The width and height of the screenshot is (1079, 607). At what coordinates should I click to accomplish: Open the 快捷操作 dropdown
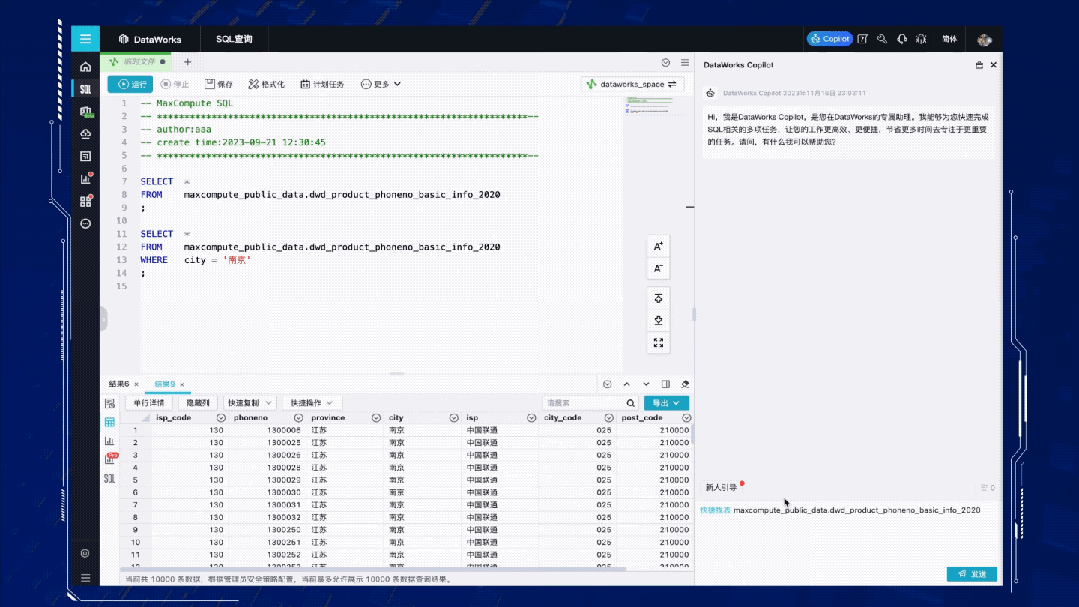point(311,403)
